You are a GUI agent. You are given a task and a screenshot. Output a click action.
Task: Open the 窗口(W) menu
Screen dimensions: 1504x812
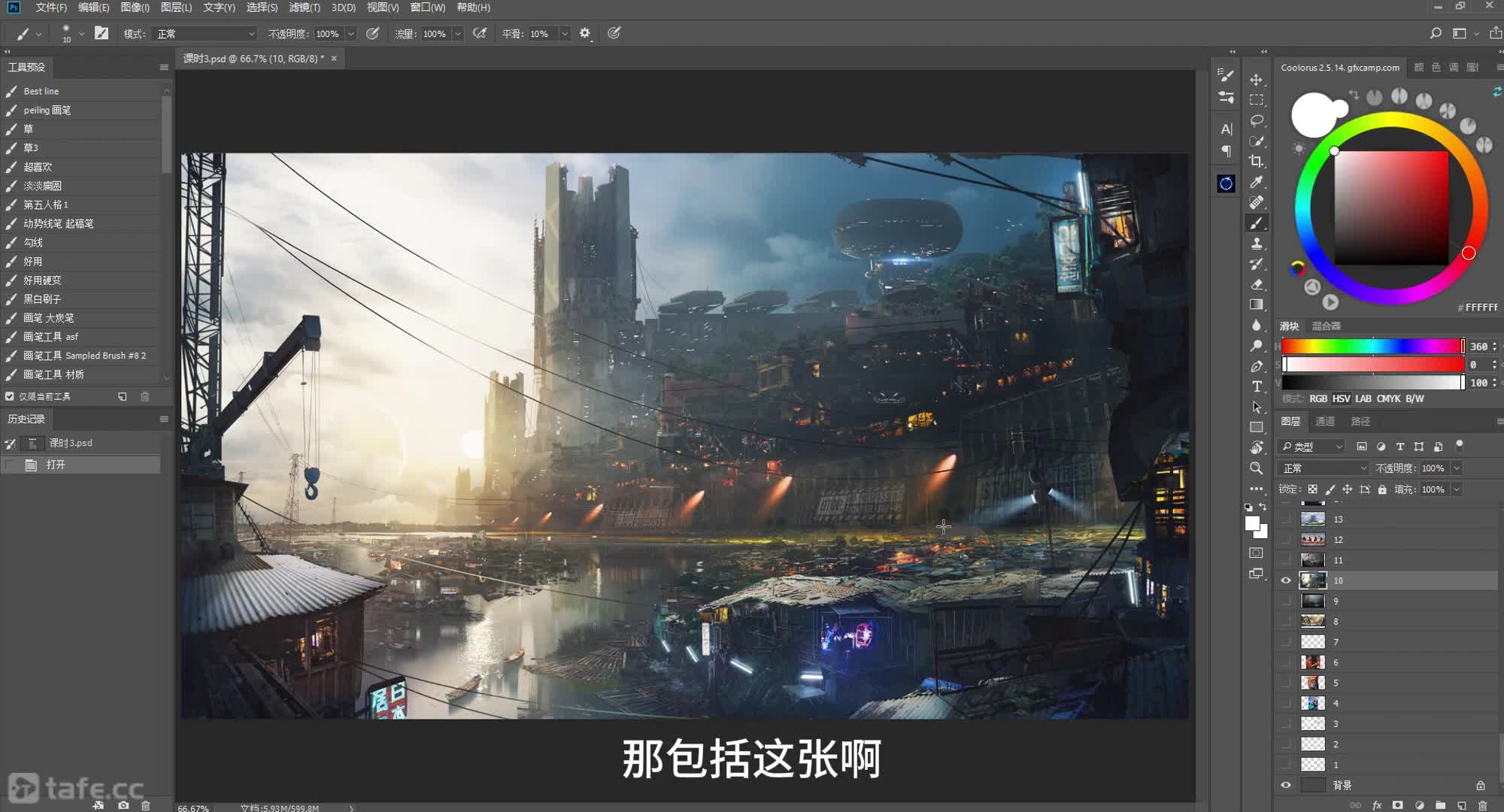tap(427, 8)
